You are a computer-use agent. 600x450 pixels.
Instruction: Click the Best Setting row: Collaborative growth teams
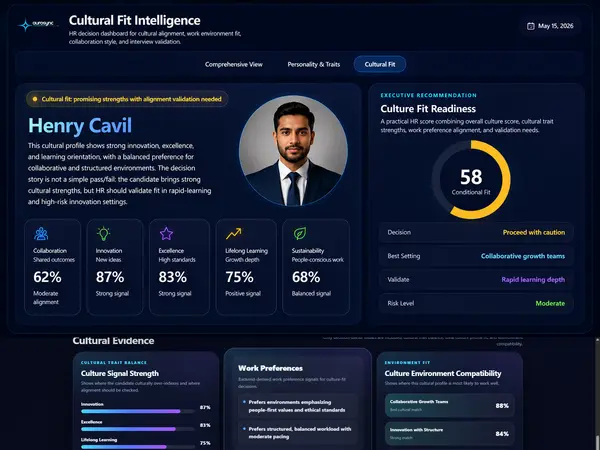tap(476, 256)
